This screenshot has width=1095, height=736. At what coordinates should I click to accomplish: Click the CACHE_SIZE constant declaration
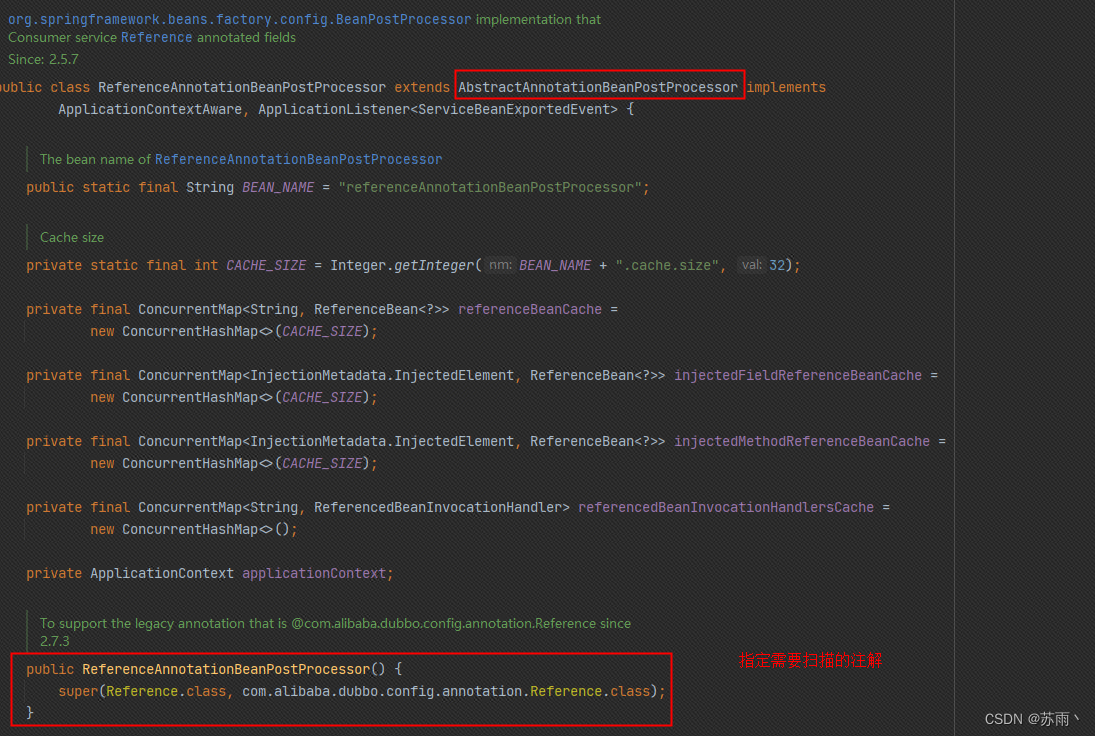(266, 266)
